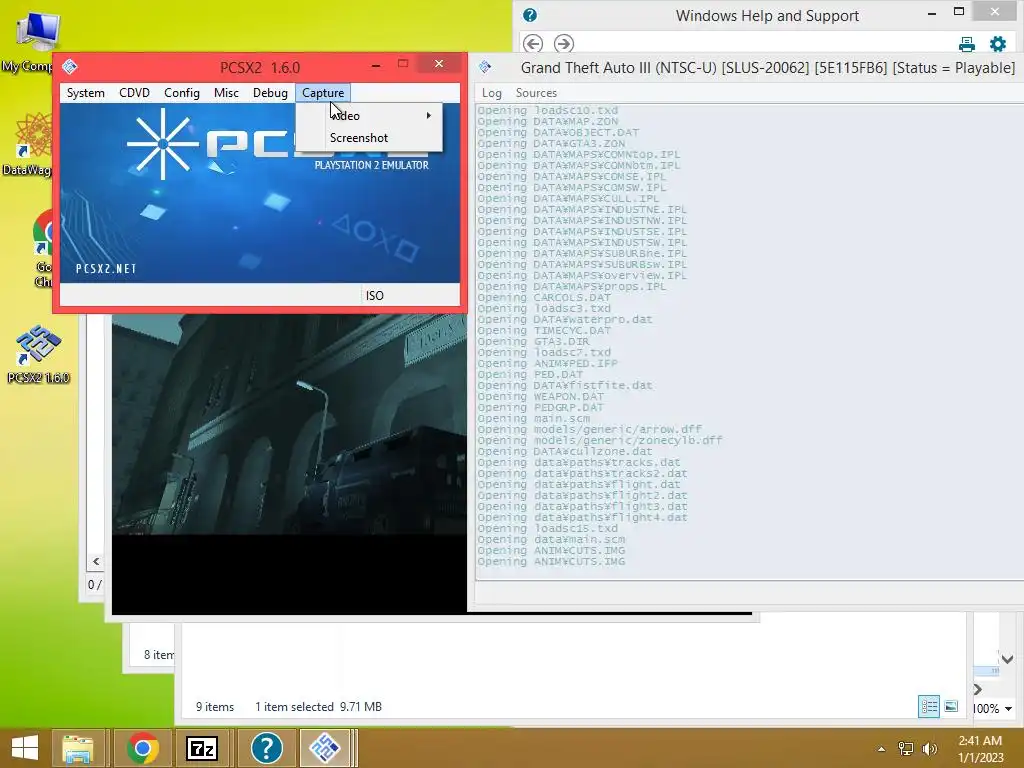The width and height of the screenshot is (1024, 768).
Task: Open the CDVD menu in PCSX2
Action: [135, 93]
